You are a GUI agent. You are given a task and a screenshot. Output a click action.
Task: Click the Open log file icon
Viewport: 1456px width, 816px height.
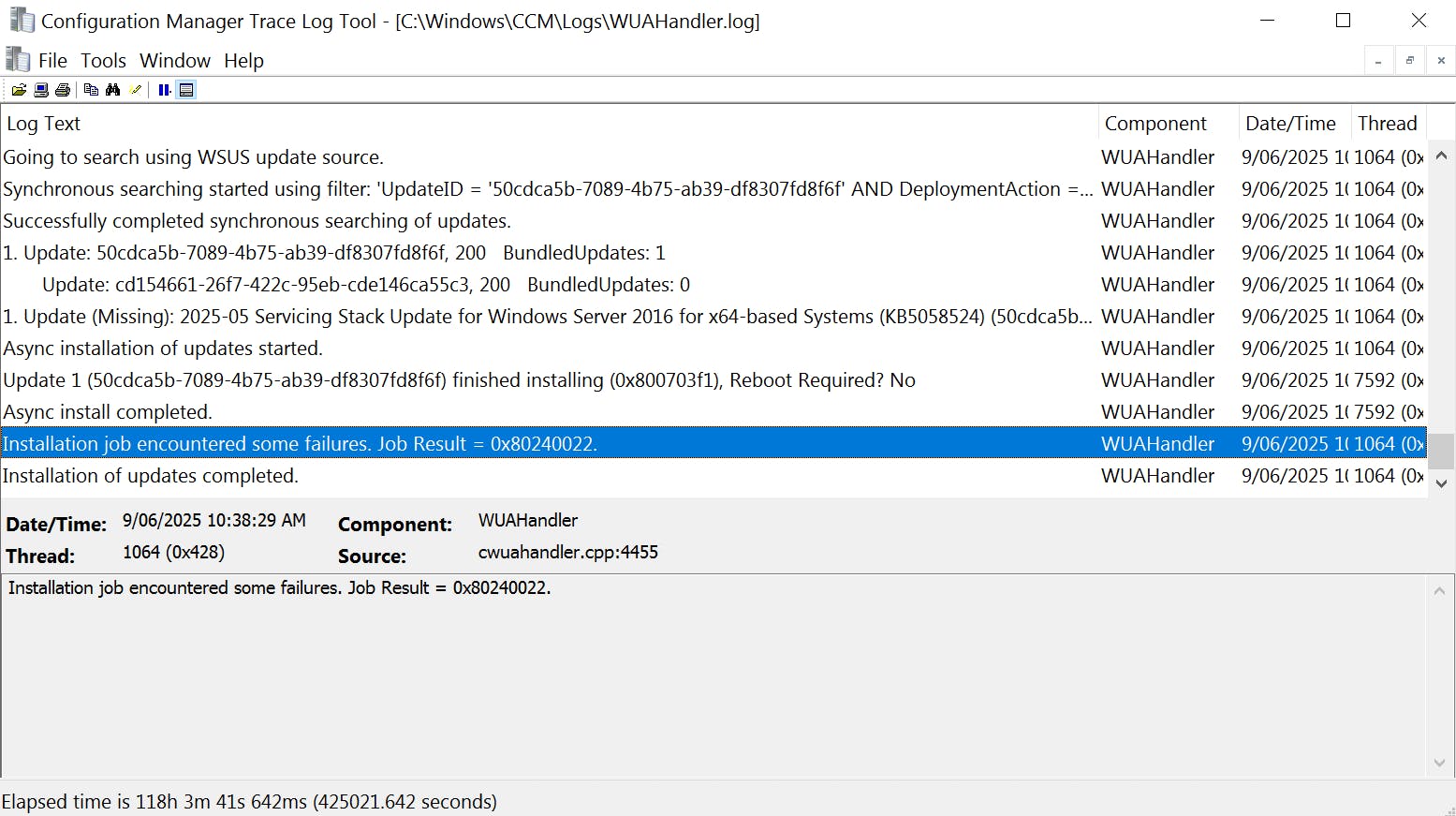(19, 90)
